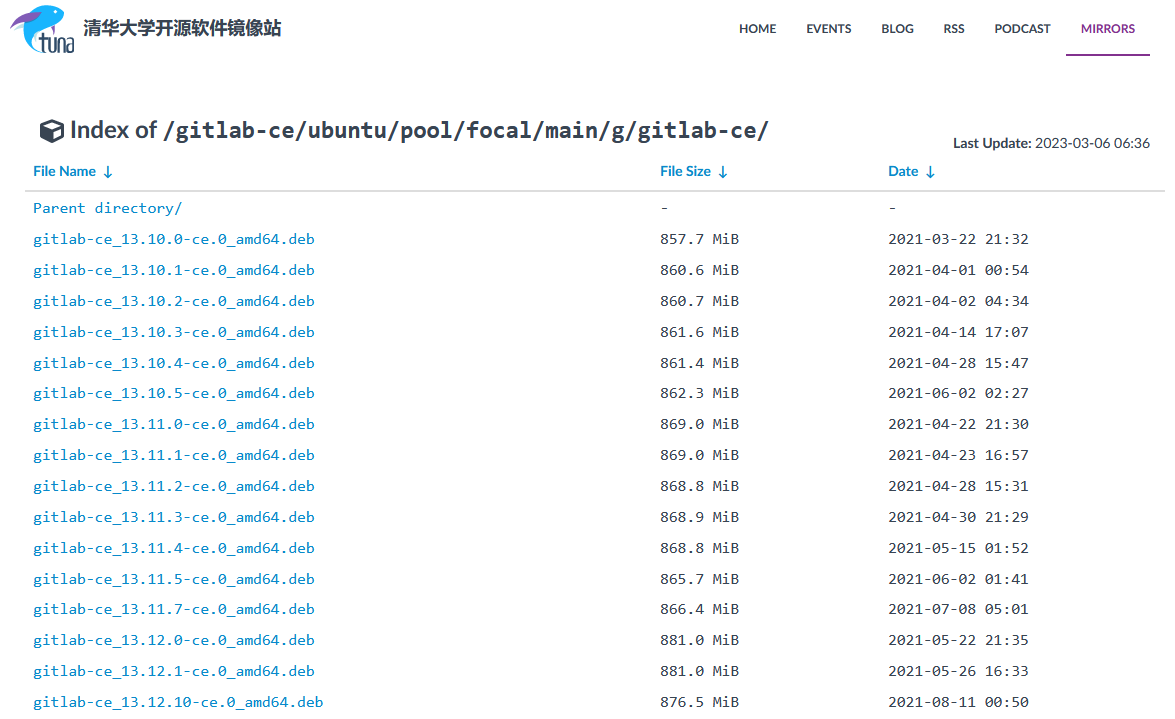Click the 857.7 MiB file size

(x=699, y=239)
